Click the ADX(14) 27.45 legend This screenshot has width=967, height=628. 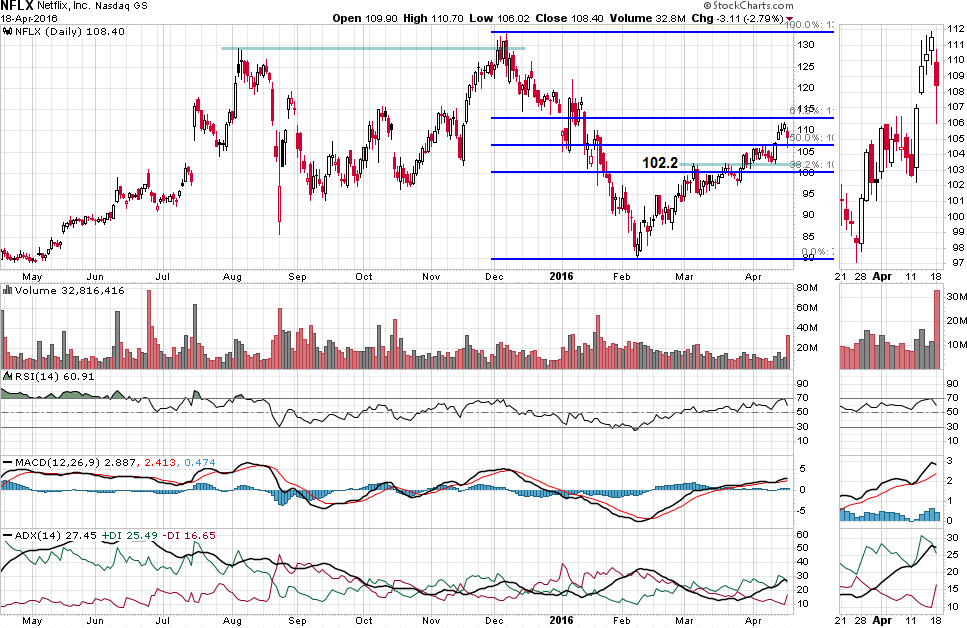coord(56,535)
